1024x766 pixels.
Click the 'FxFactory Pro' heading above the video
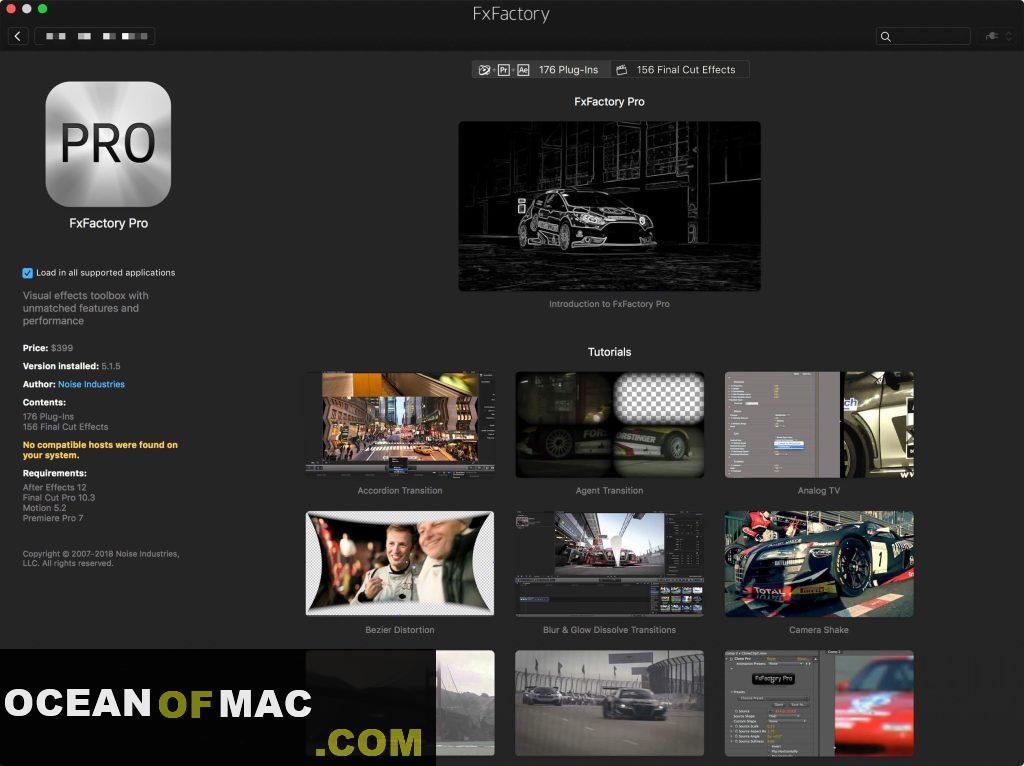pyautogui.click(x=609, y=102)
